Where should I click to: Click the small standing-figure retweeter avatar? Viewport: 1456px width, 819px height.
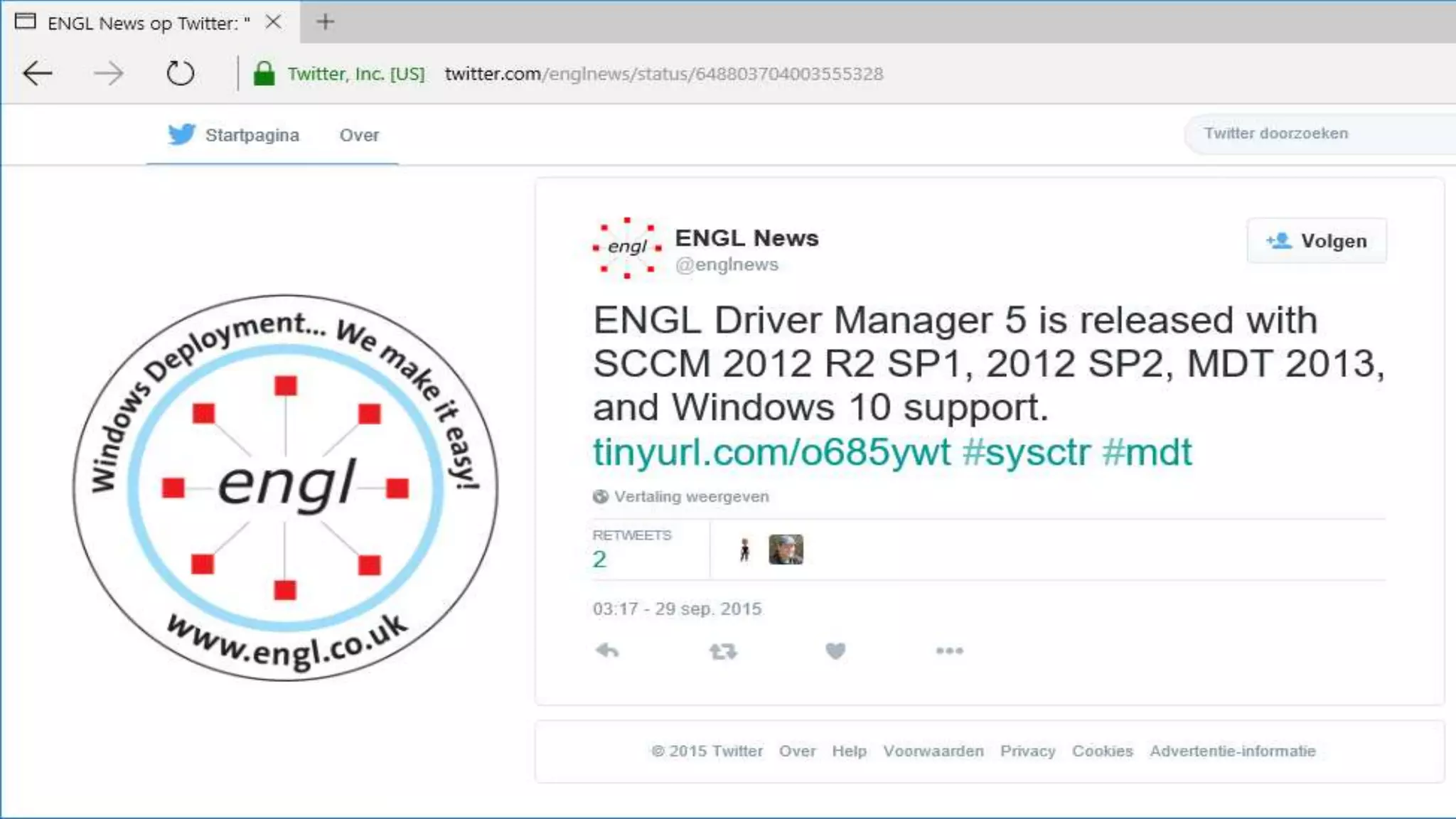tap(744, 550)
